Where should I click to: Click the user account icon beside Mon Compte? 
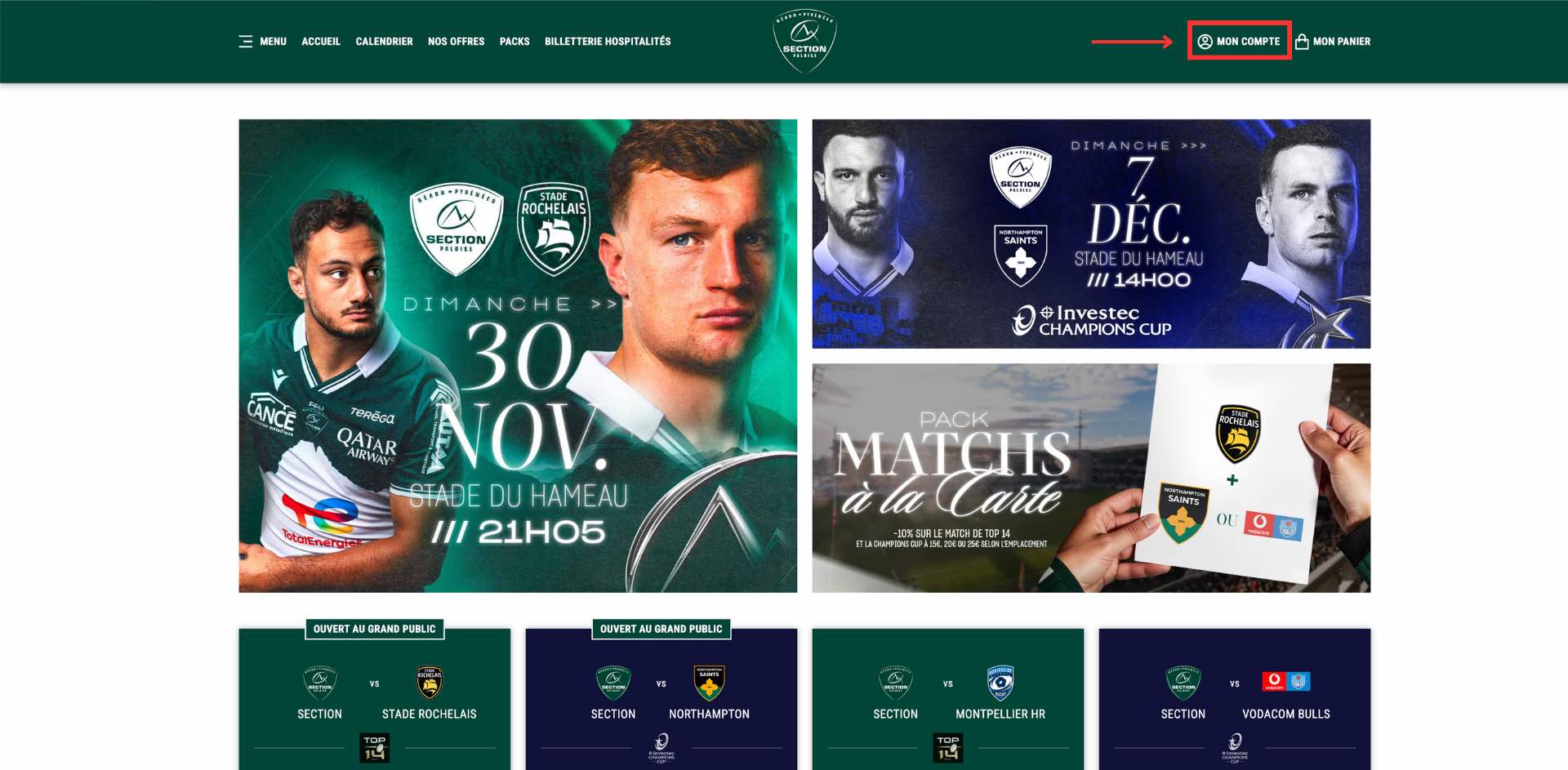coord(1205,41)
